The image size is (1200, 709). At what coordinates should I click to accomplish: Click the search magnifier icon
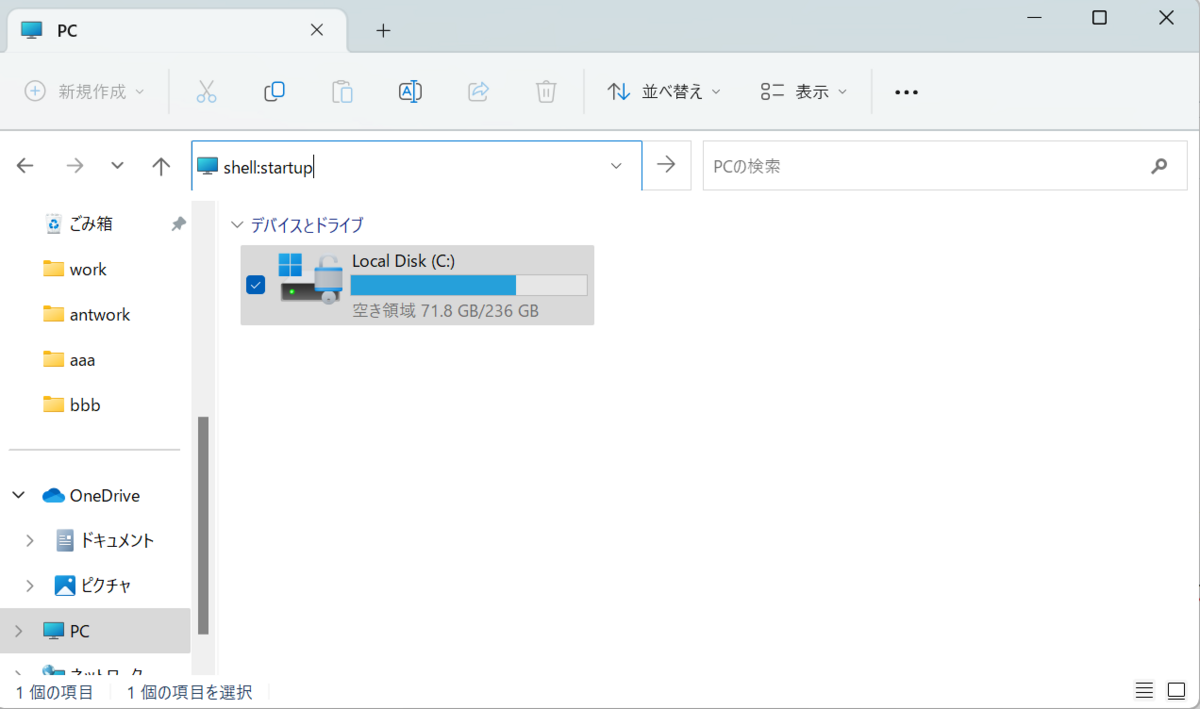point(1159,166)
